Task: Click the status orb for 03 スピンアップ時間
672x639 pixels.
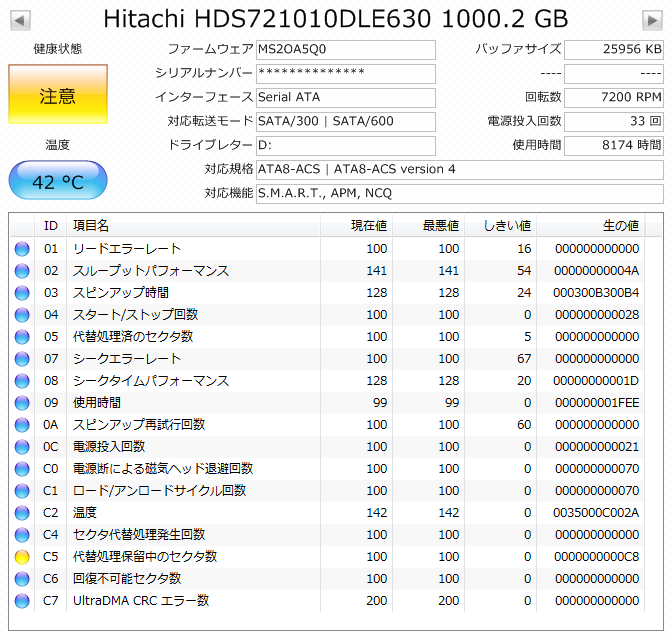Action: click(x=22, y=293)
